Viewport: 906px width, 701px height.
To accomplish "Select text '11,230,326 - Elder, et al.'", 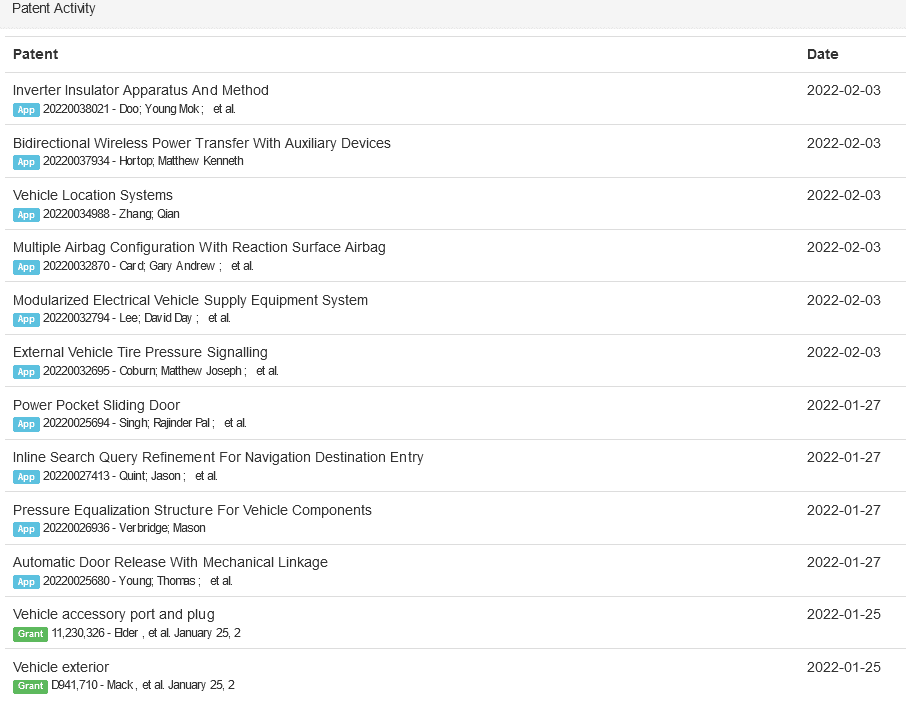I will pos(111,633).
